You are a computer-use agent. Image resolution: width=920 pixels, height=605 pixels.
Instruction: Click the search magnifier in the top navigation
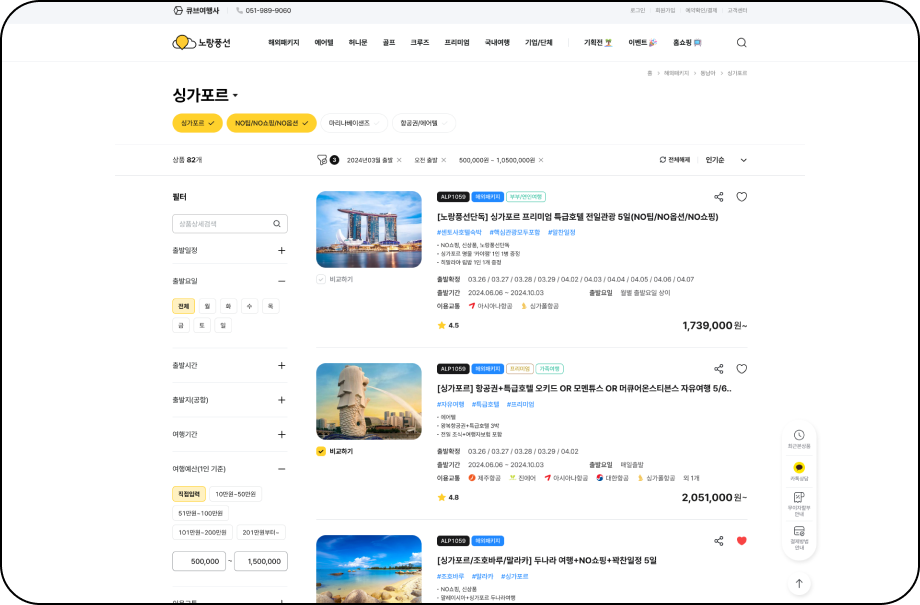point(741,43)
